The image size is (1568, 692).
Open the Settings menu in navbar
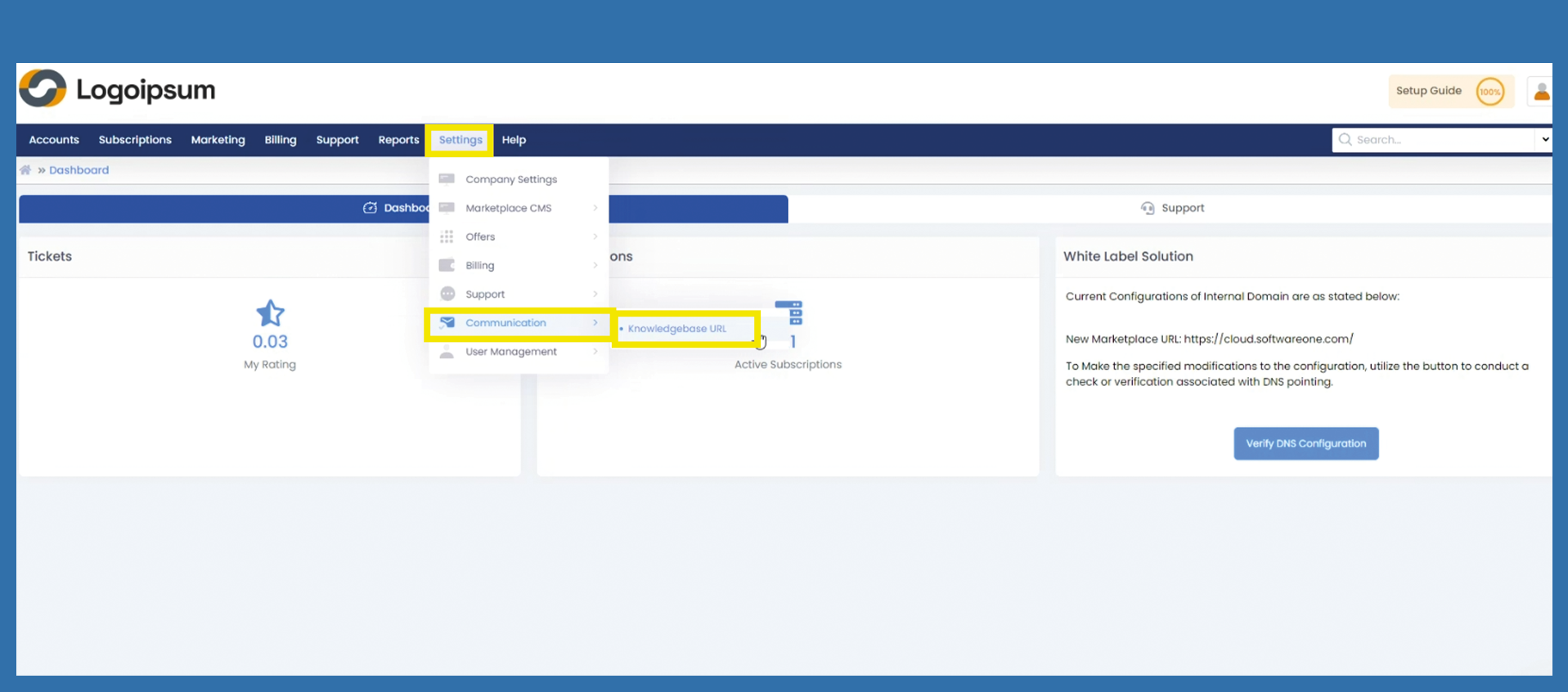click(x=460, y=140)
